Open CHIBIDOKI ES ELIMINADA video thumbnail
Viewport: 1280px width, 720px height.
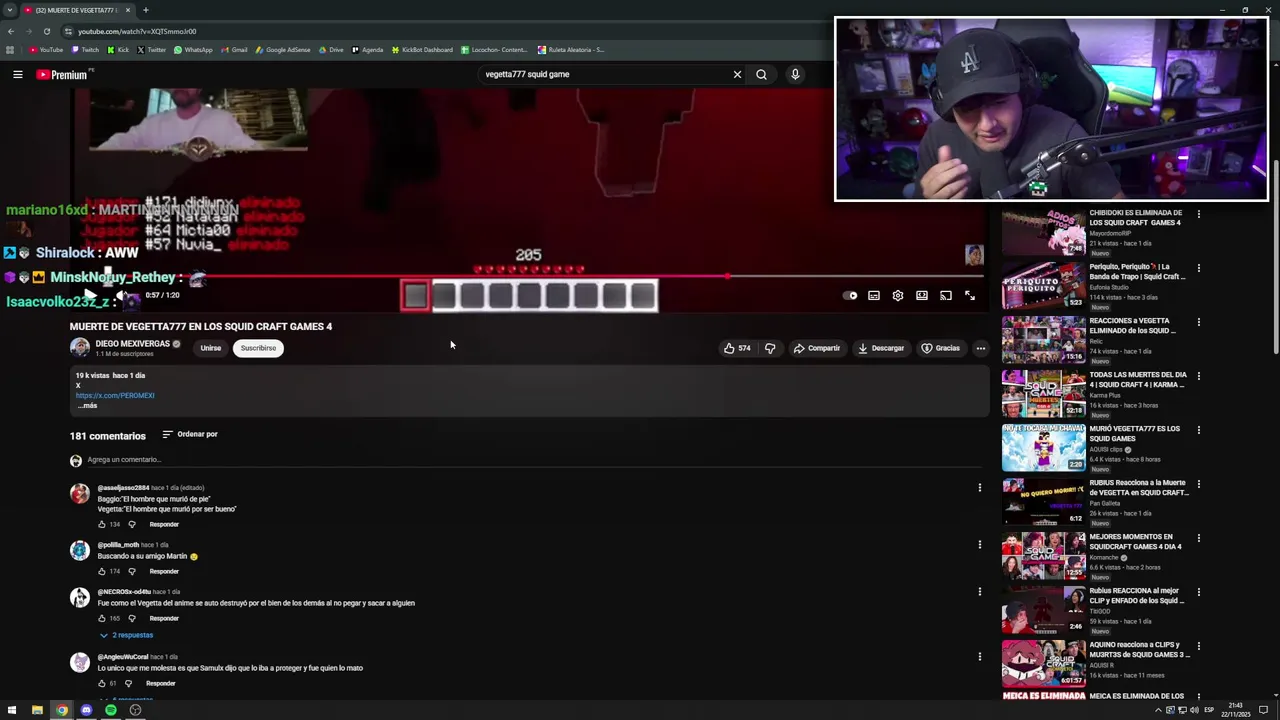tap(1044, 232)
